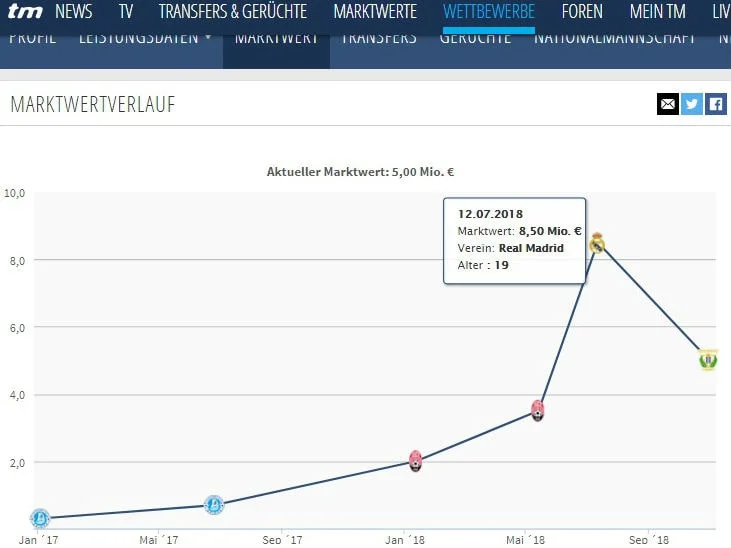The width and height of the screenshot is (731, 548).
Task: Share the page via the email envelope icon
Action: coord(667,104)
